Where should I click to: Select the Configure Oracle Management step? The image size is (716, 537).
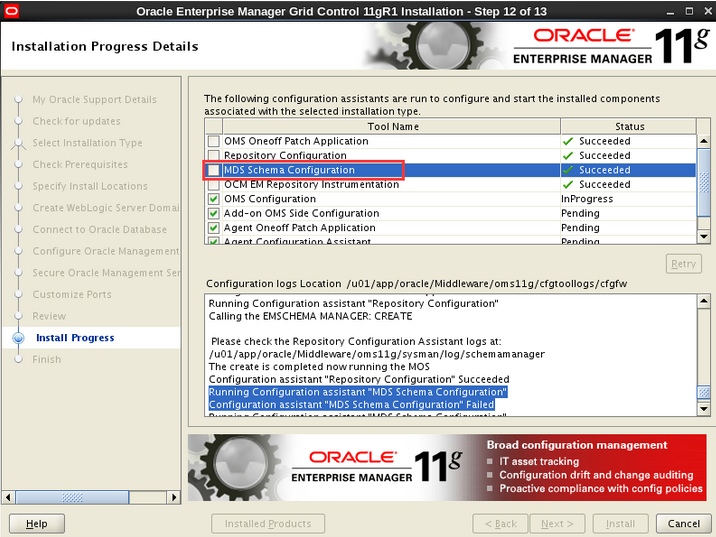coord(105,251)
